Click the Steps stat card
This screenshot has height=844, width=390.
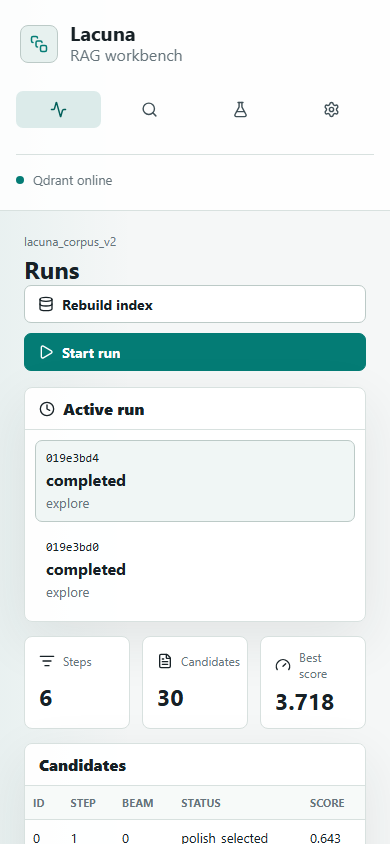(x=77, y=683)
